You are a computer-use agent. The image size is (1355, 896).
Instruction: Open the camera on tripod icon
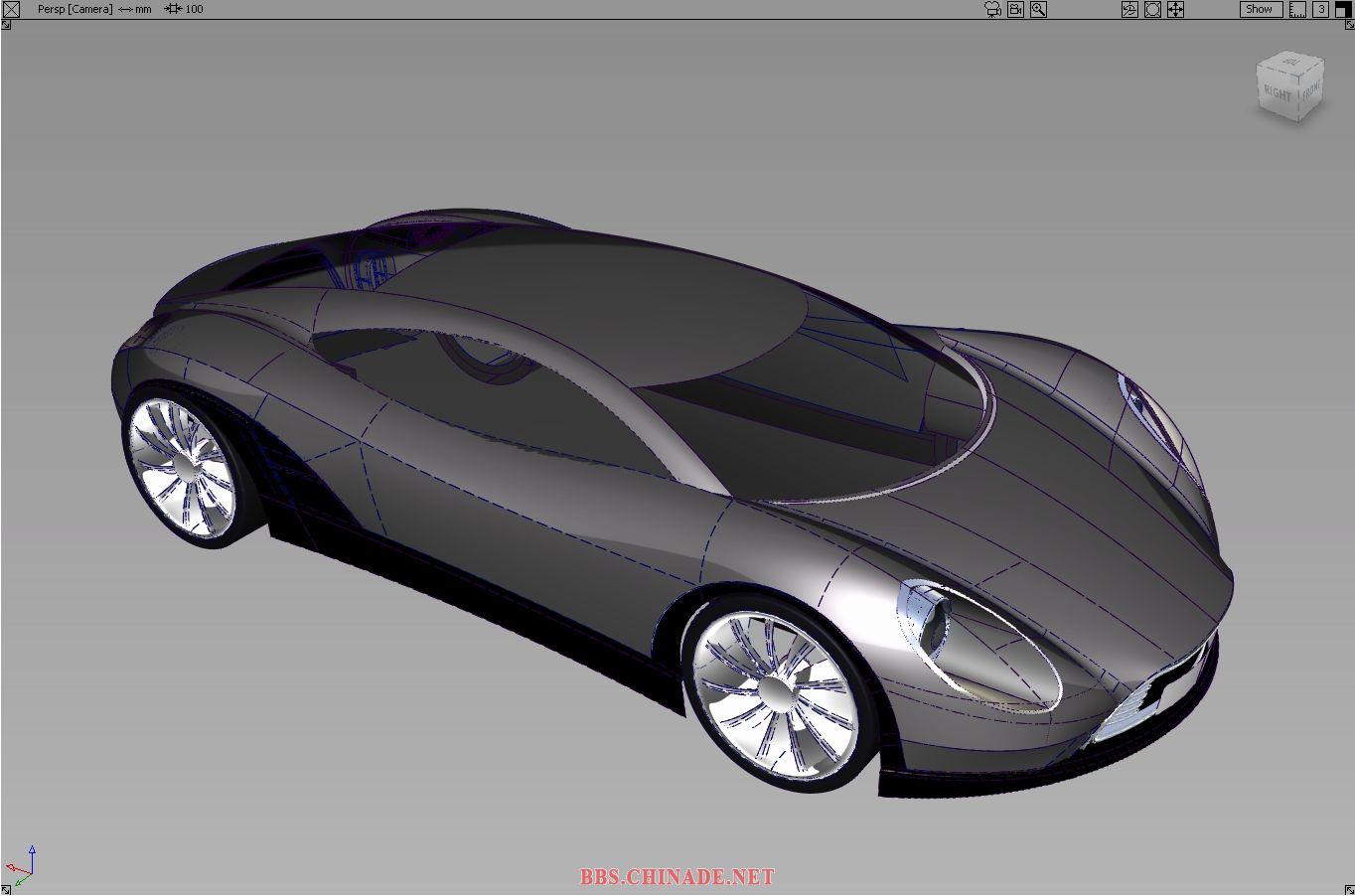pyautogui.click(x=991, y=9)
